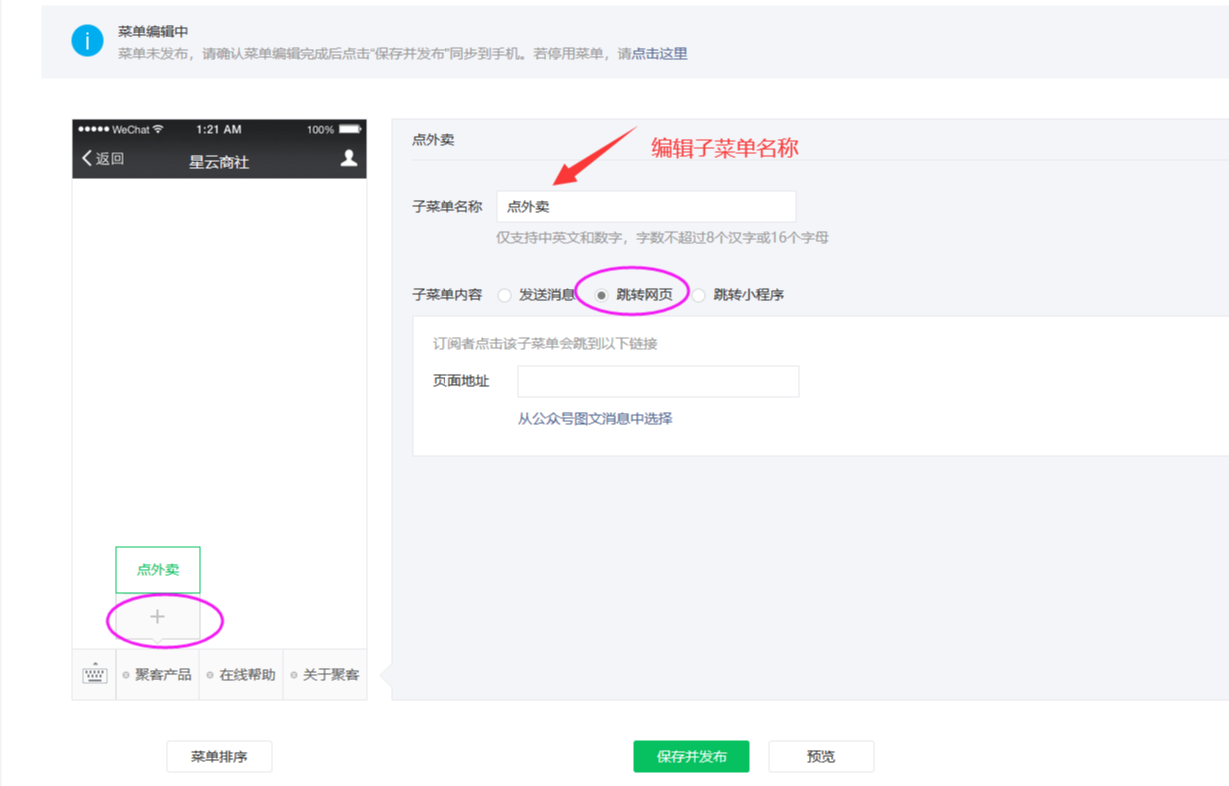Image resolution: width=1229 pixels, height=786 pixels.
Task: Click the 子菜单内容 label
Action: tap(447, 295)
